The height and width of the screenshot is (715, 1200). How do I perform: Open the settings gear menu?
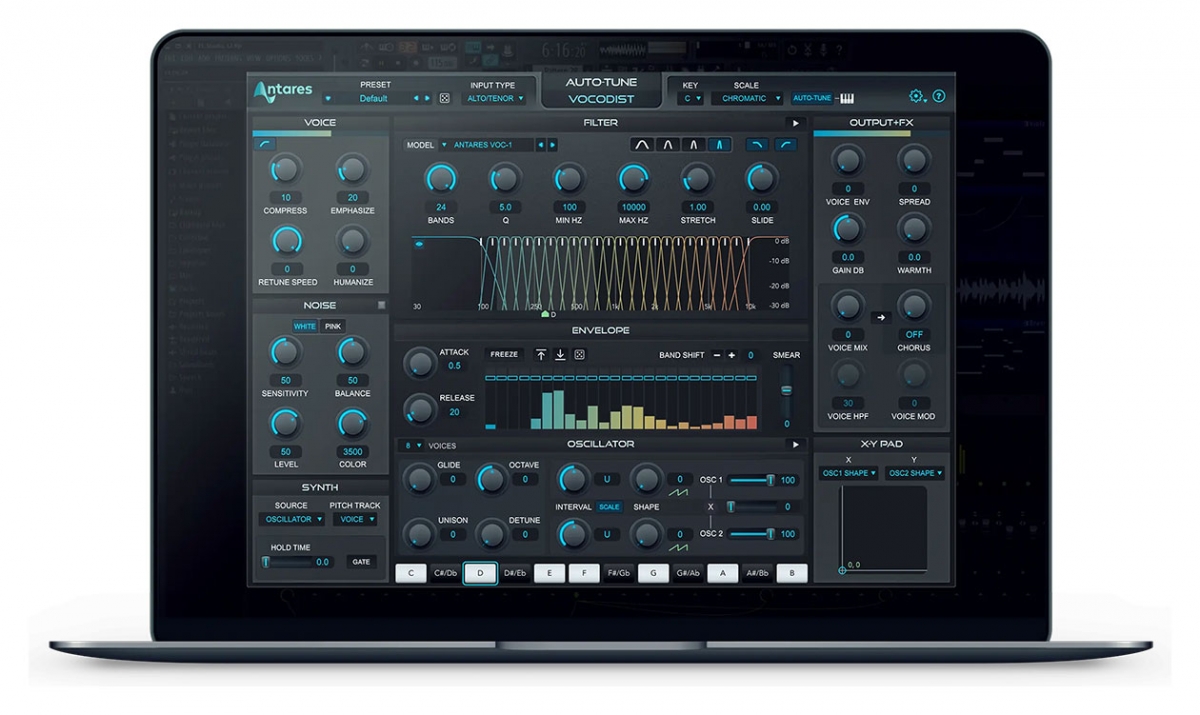[x=916, y=96]
